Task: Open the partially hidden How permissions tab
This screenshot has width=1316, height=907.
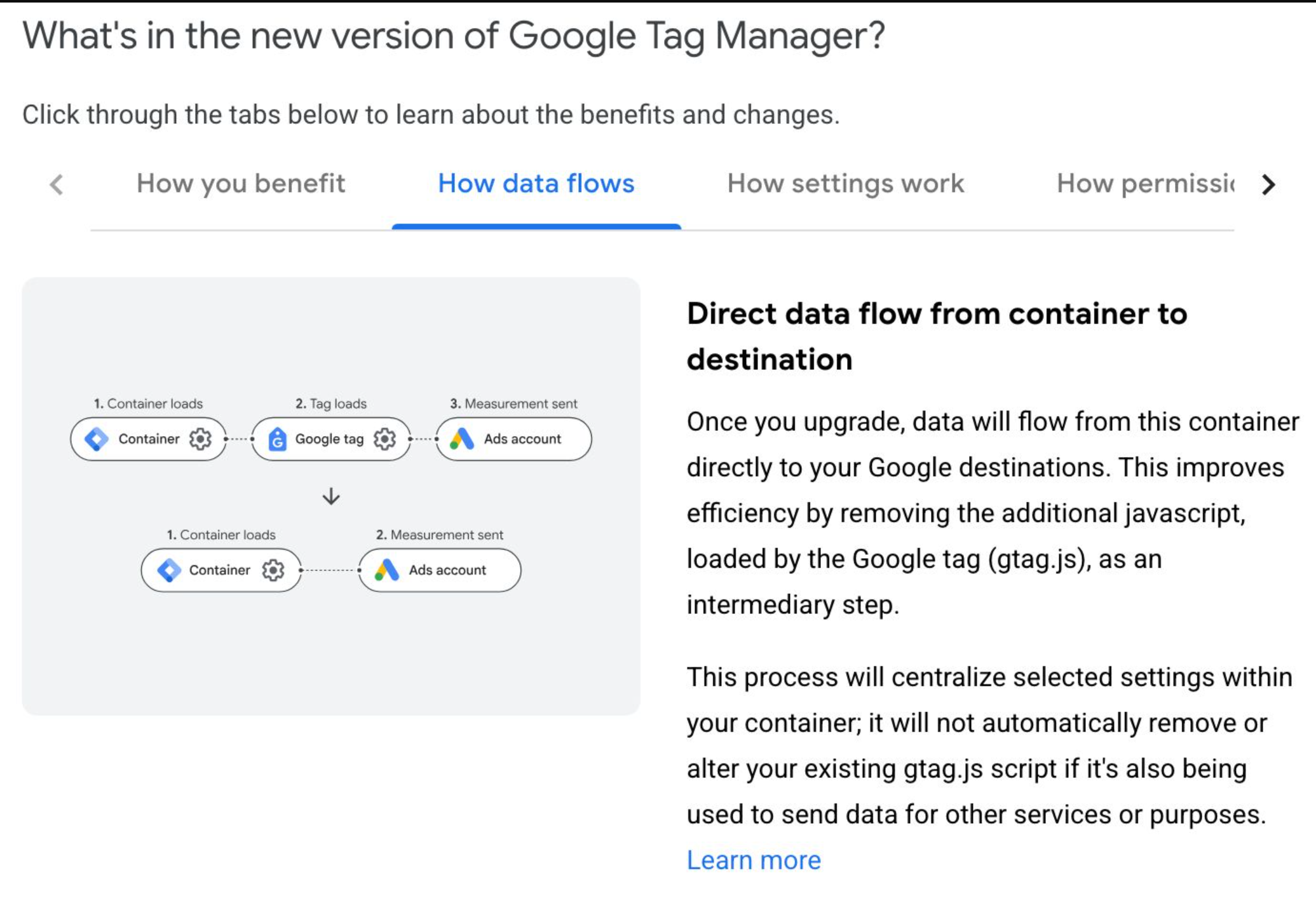Action: click(x=1146, y=184)
